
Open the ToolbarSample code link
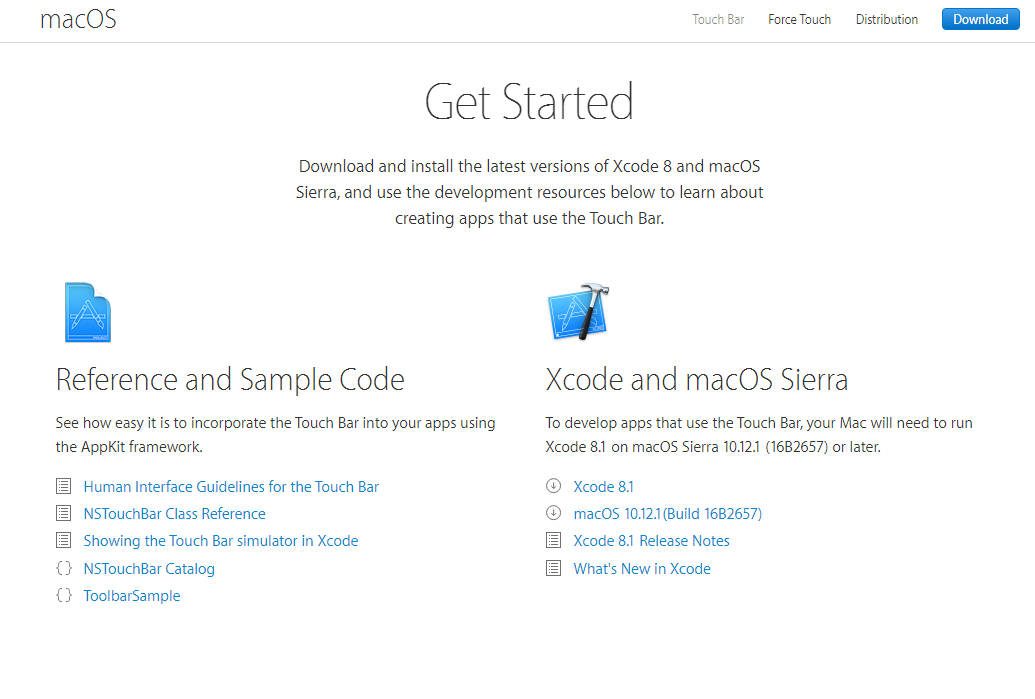click(132, 596)
